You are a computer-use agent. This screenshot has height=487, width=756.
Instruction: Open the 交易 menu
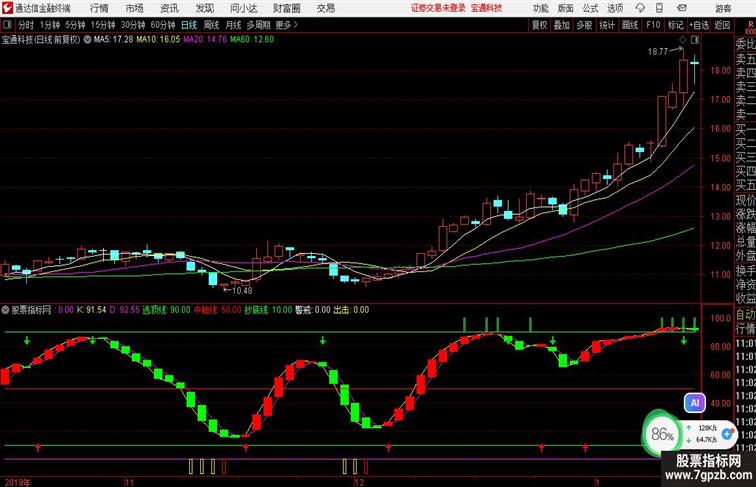coord(325,8)
